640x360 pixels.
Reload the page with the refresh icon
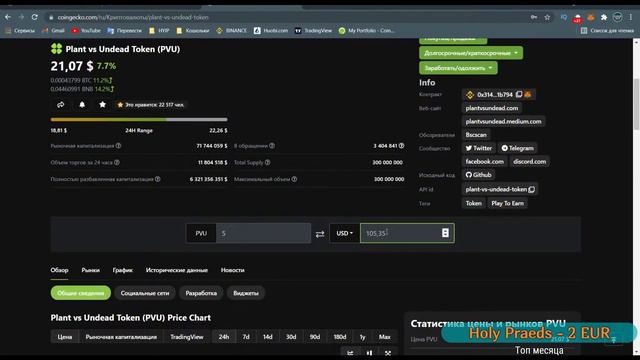tap(35, 17)
